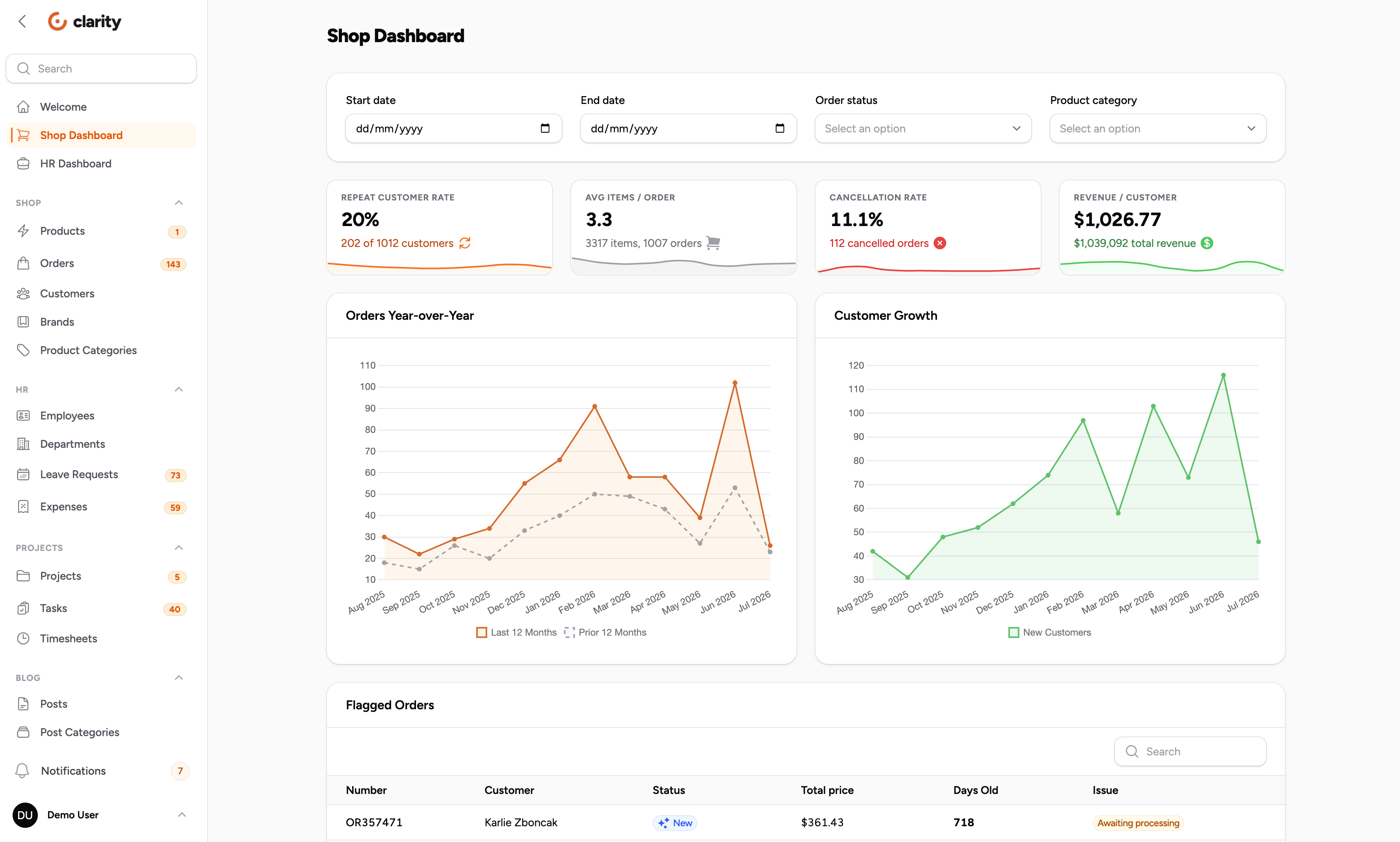1400x842 pixels.
Task: Click the Employees ID card icon
Action: click(23, 415)
